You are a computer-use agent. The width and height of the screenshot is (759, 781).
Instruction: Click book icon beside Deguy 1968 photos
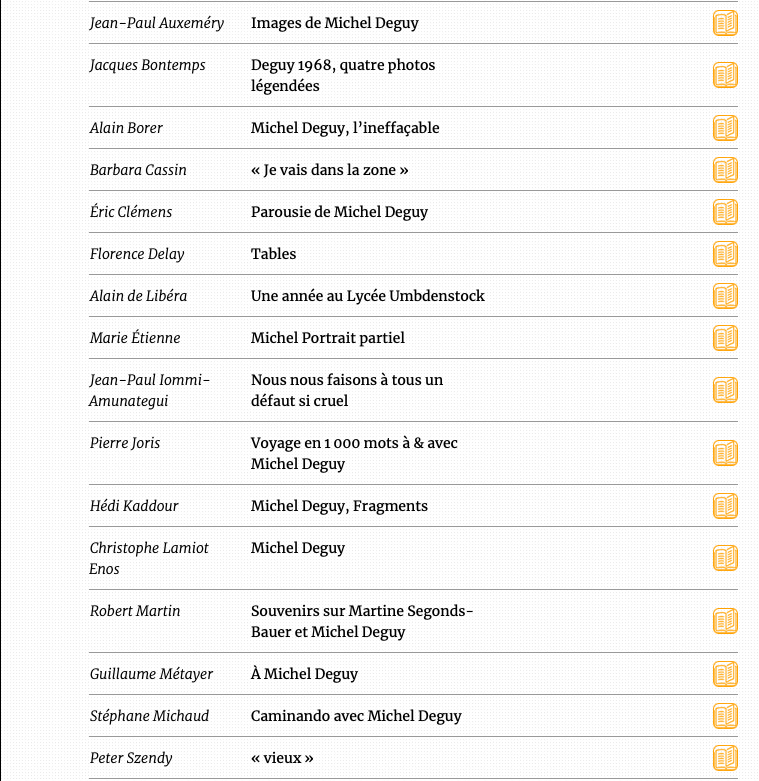[725, 75]
